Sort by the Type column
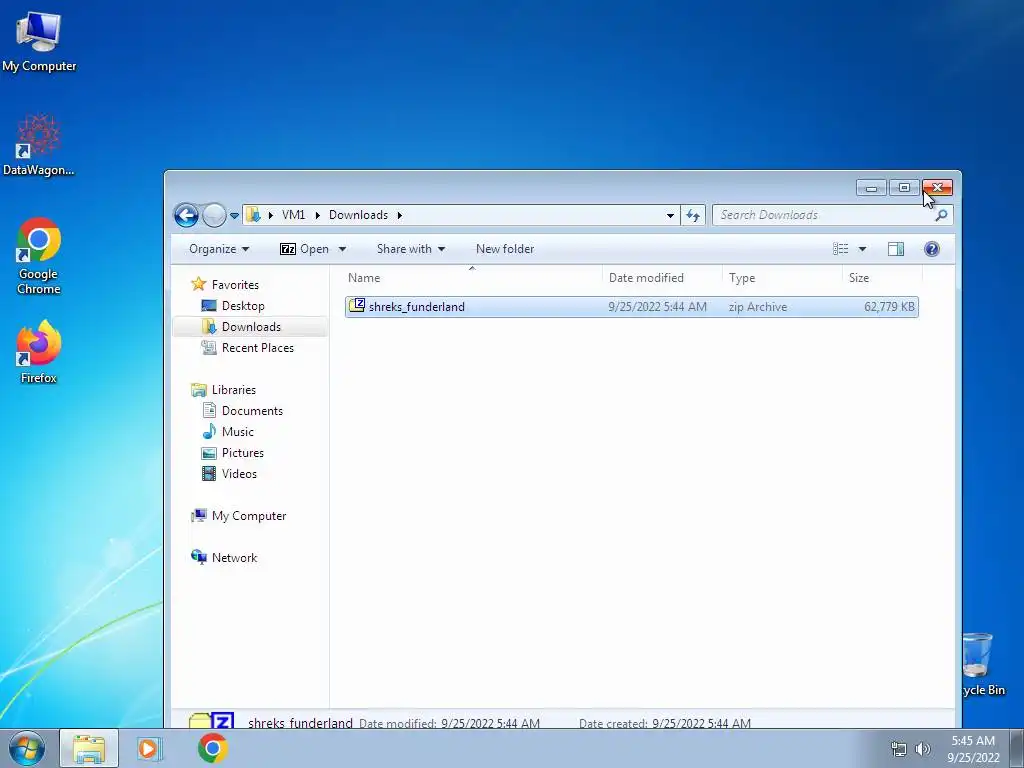This screenshot has height=768, width=1024. [782, 278]
